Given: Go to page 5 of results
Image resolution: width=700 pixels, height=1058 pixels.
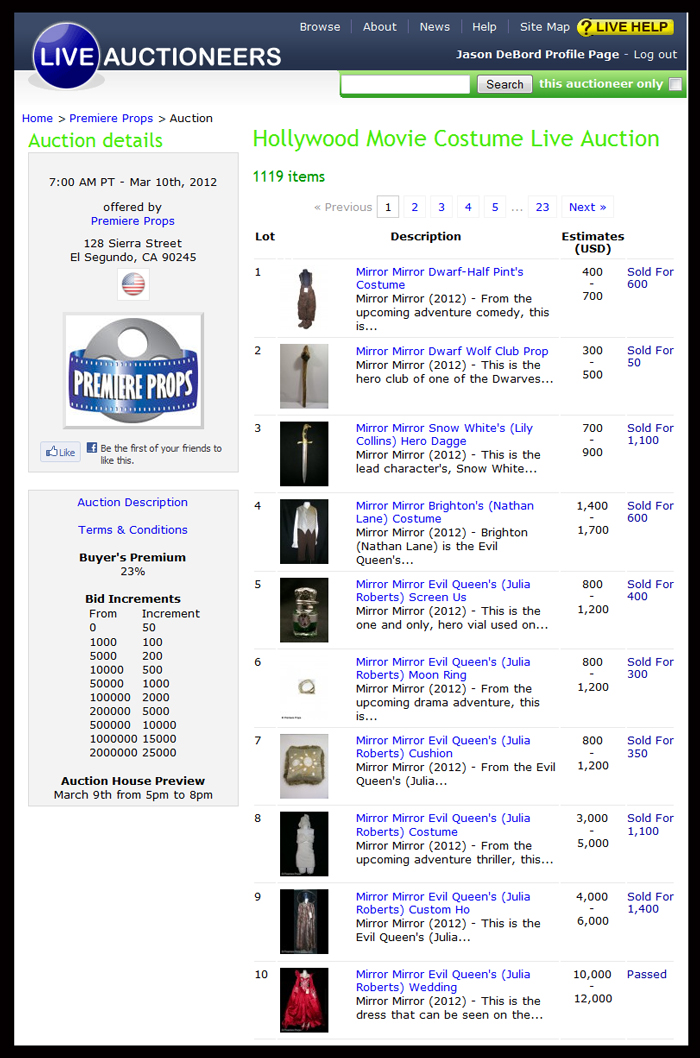Looking at the screenshot, I should point(495,207).
